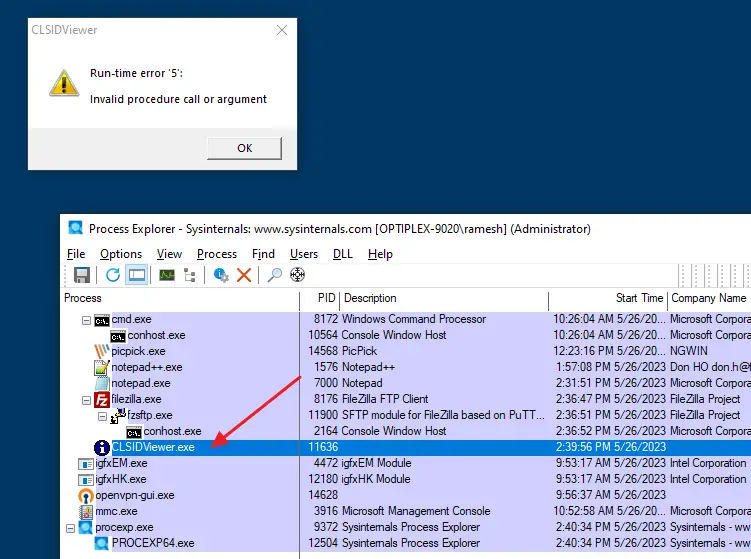751x559 pixels.
Task: Click the 'FileZilla FTP Client' description
Action: (x=385, y=399)
